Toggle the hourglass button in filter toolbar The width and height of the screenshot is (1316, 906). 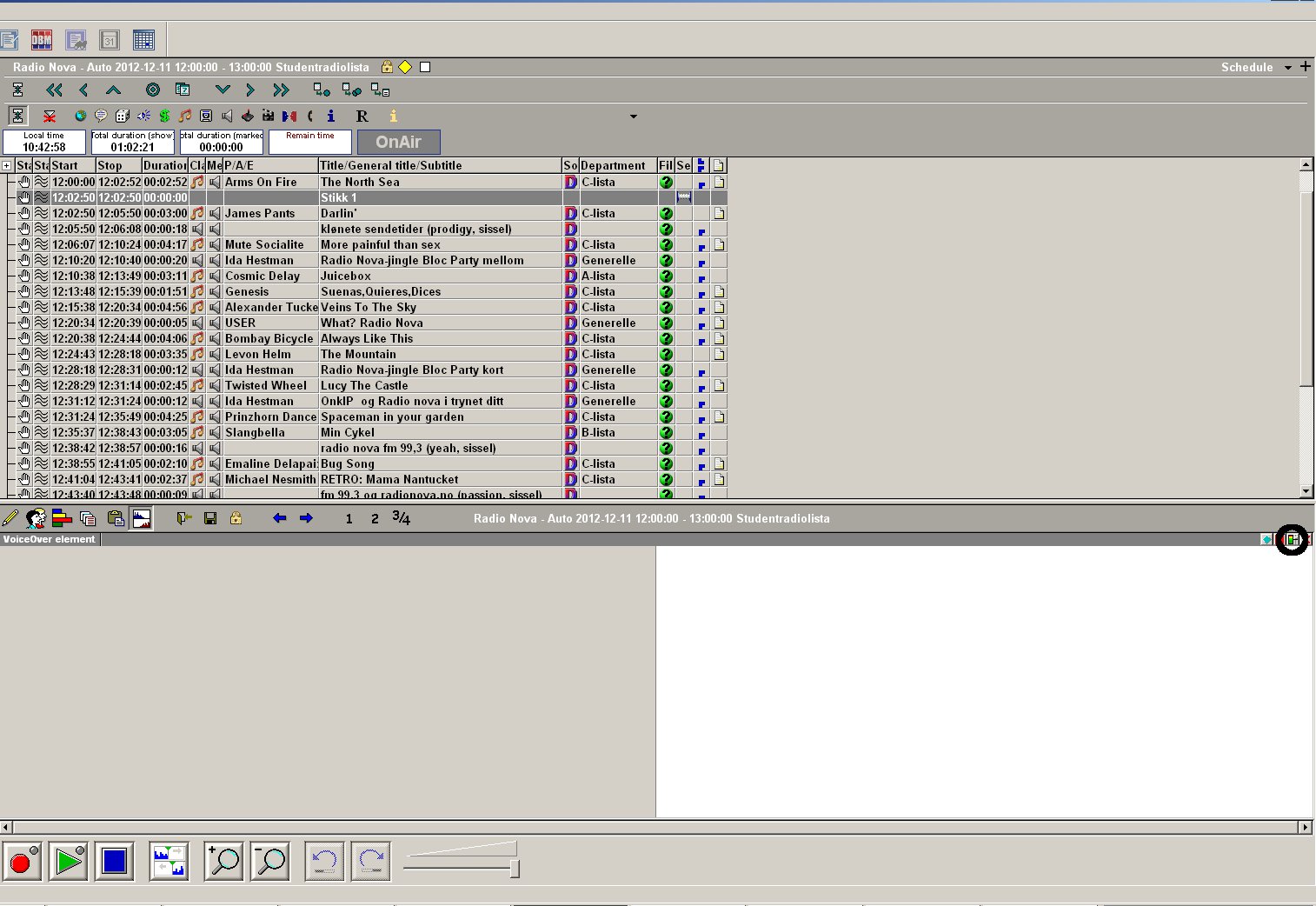click(17, 116)
